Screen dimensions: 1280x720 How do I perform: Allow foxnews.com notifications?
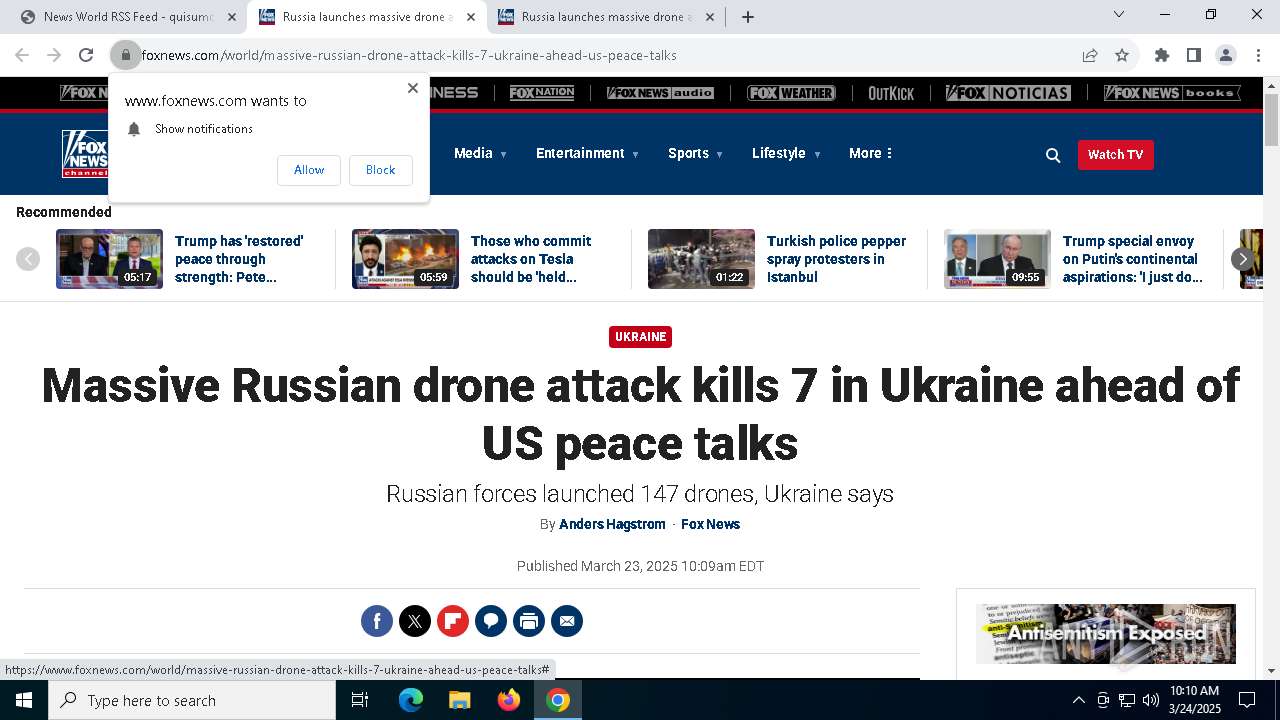309,170
